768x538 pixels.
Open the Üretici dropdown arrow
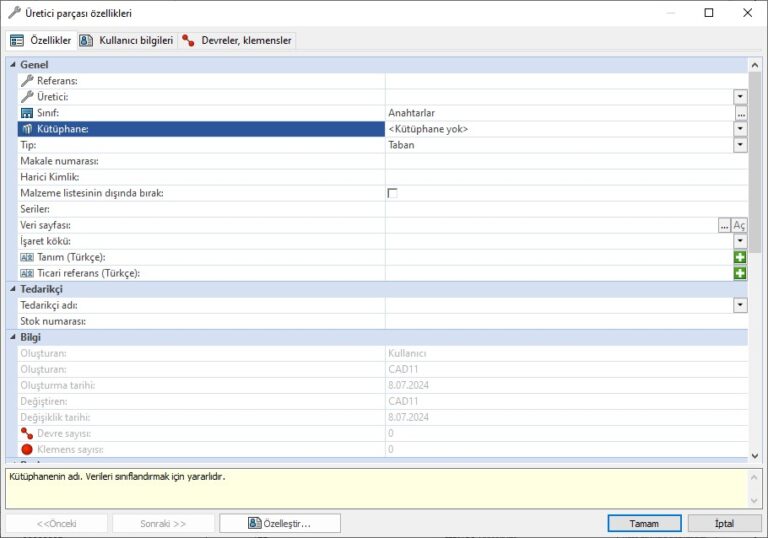pyautogui.click(x=740, y=97)
